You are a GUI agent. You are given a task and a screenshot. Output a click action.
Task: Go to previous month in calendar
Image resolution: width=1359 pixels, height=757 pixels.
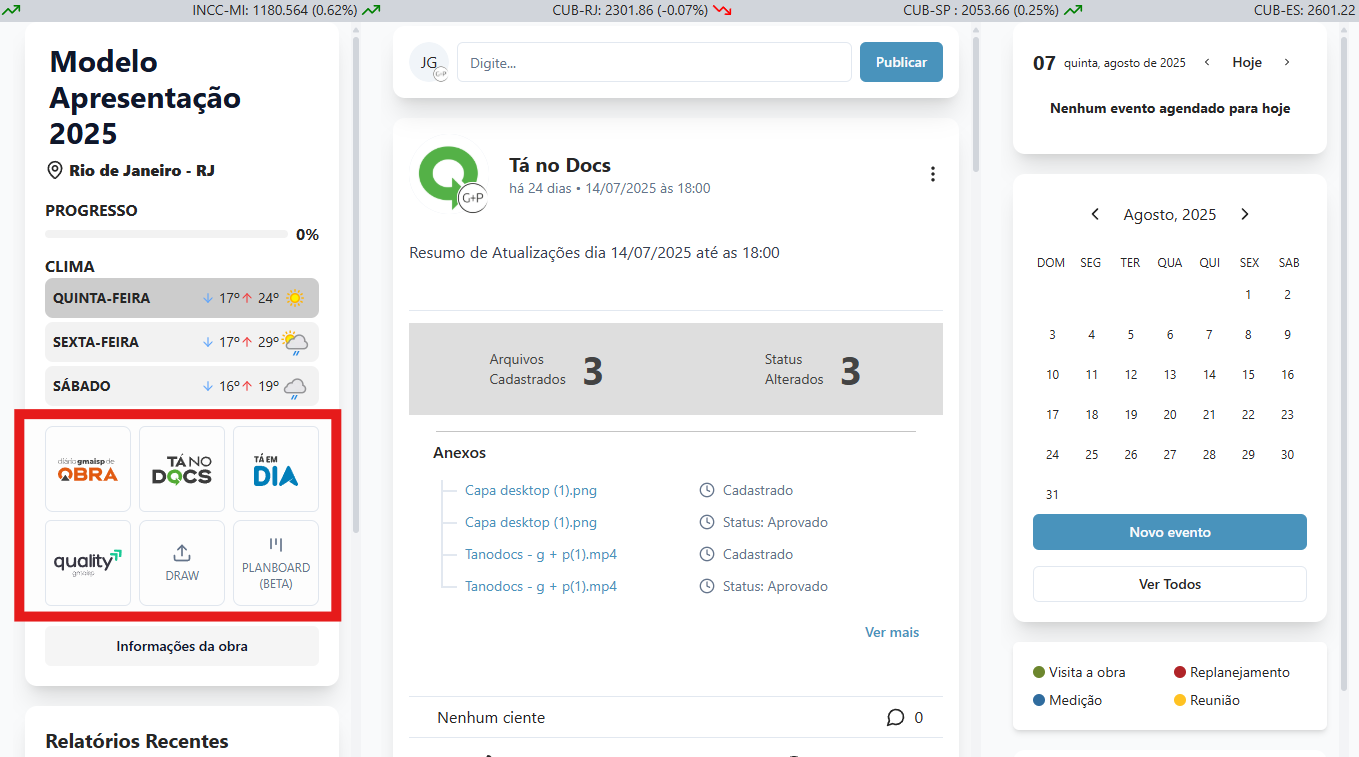[1095, 215]
